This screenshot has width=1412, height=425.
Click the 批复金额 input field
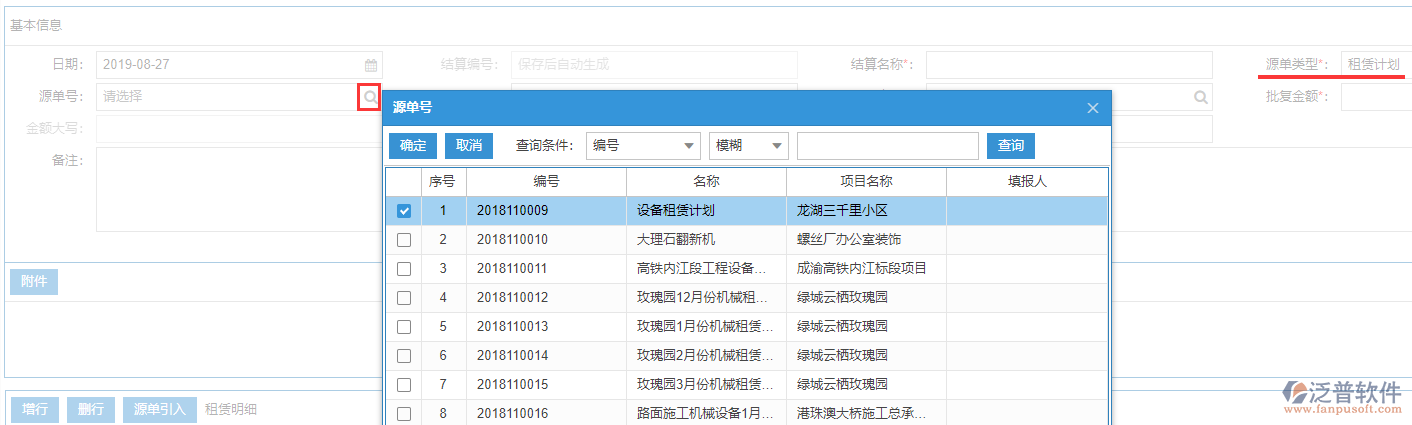[x=1376, y=97]
